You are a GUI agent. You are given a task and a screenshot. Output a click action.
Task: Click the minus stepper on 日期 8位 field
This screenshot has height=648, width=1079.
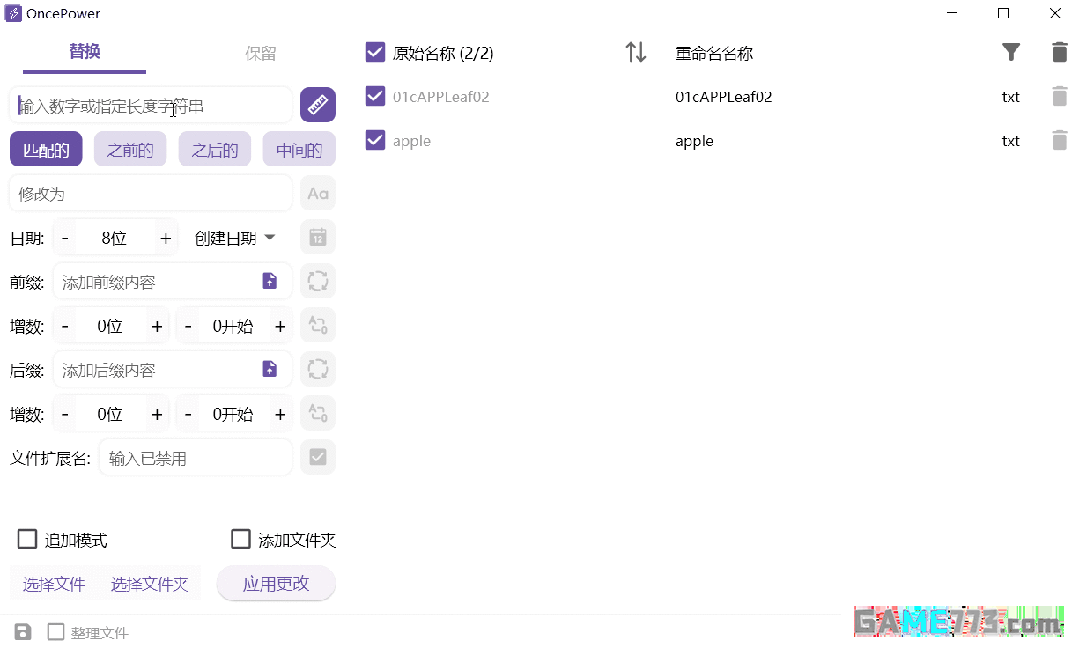[64, 237]
